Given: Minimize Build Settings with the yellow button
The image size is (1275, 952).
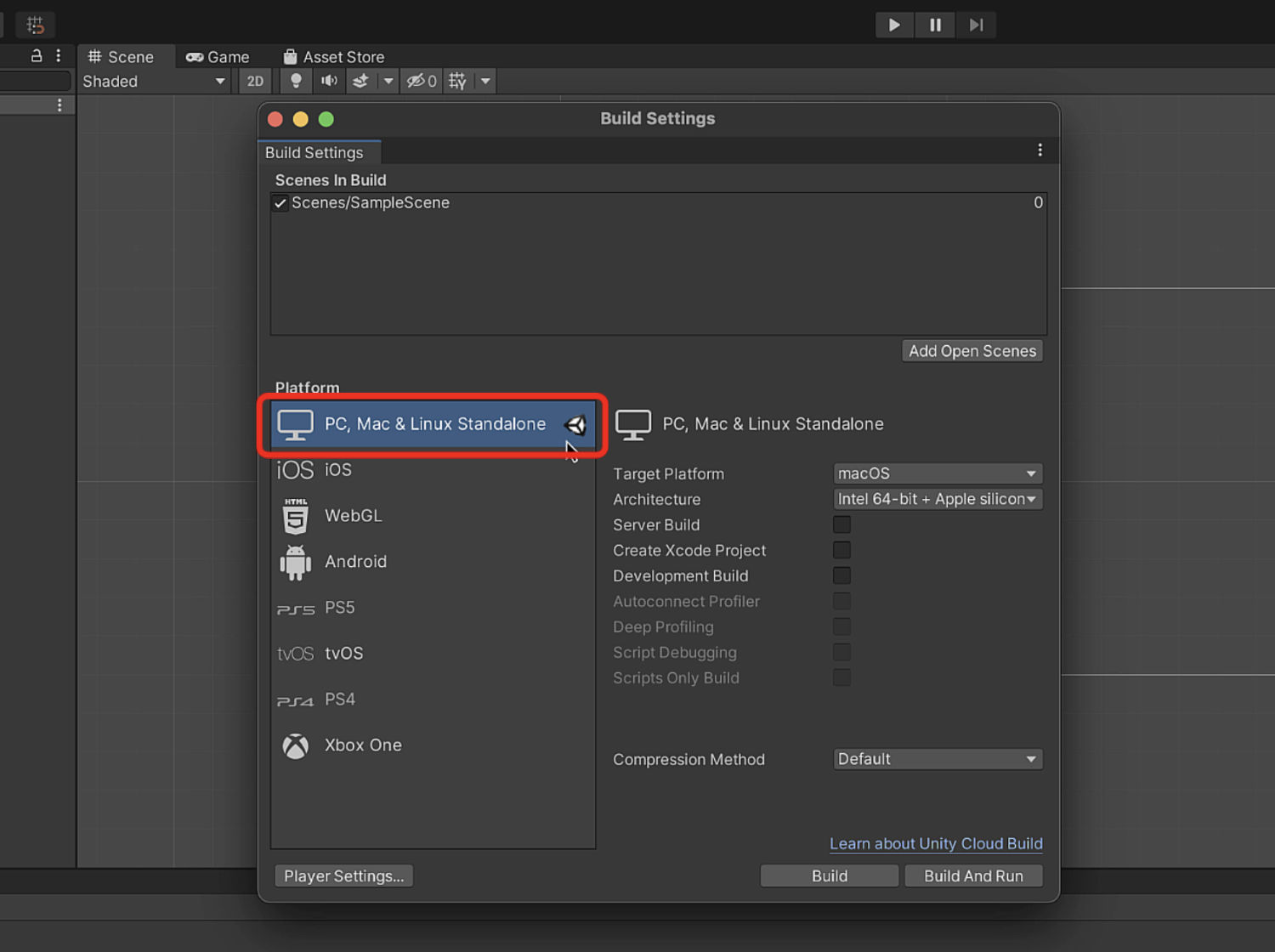Looking at the screenshot, I should [301, 119].
